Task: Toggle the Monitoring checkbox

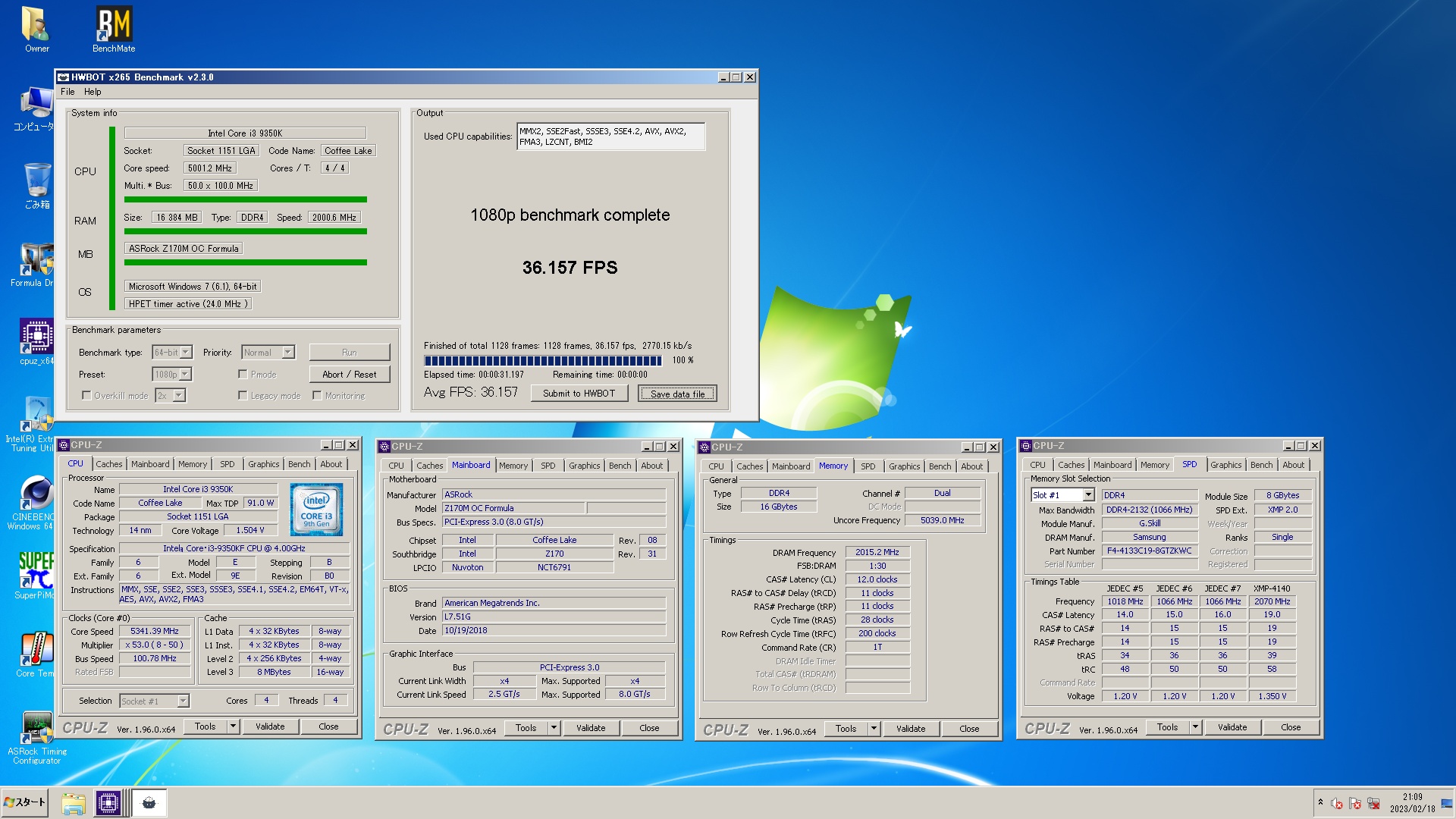Action: pyautogui.click(x=317, y=395)
